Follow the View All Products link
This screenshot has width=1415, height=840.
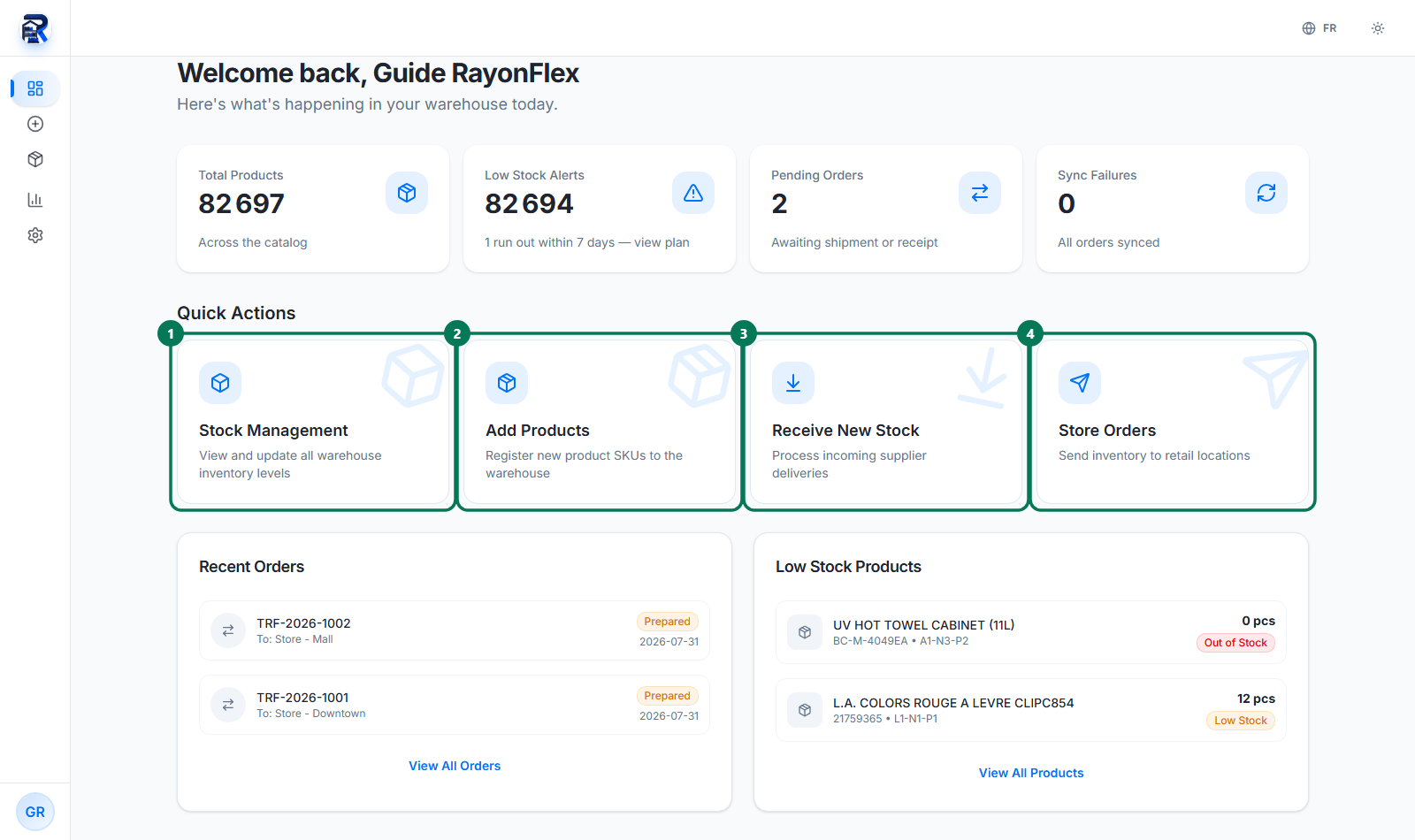click(x=1031, y=773)
